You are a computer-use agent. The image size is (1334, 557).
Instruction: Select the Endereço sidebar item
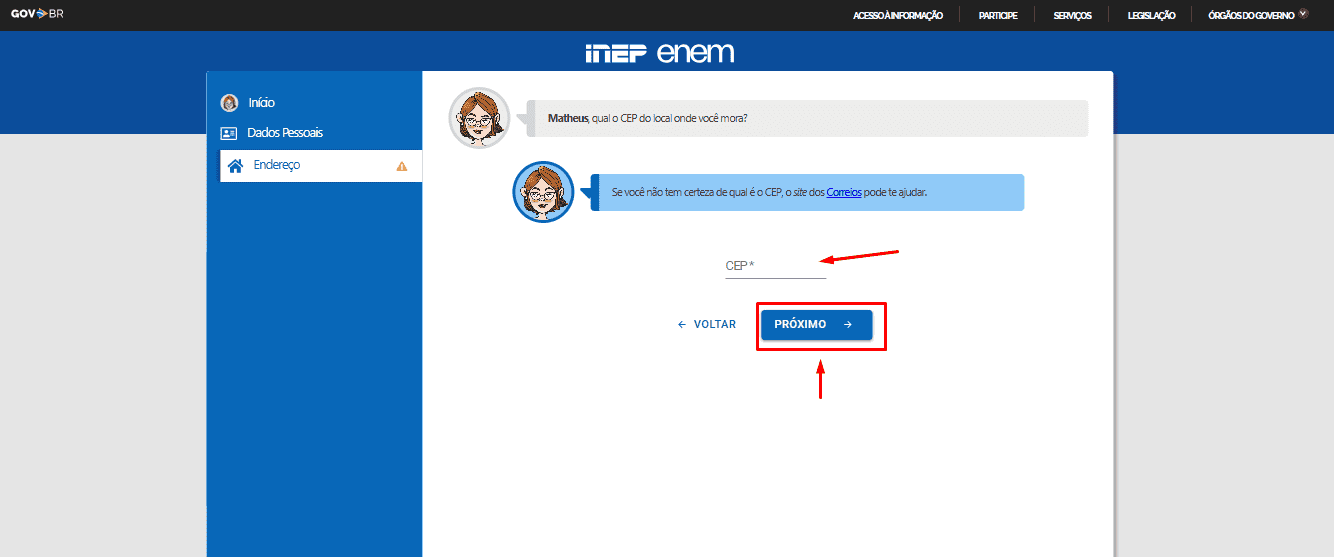[320, 166]
